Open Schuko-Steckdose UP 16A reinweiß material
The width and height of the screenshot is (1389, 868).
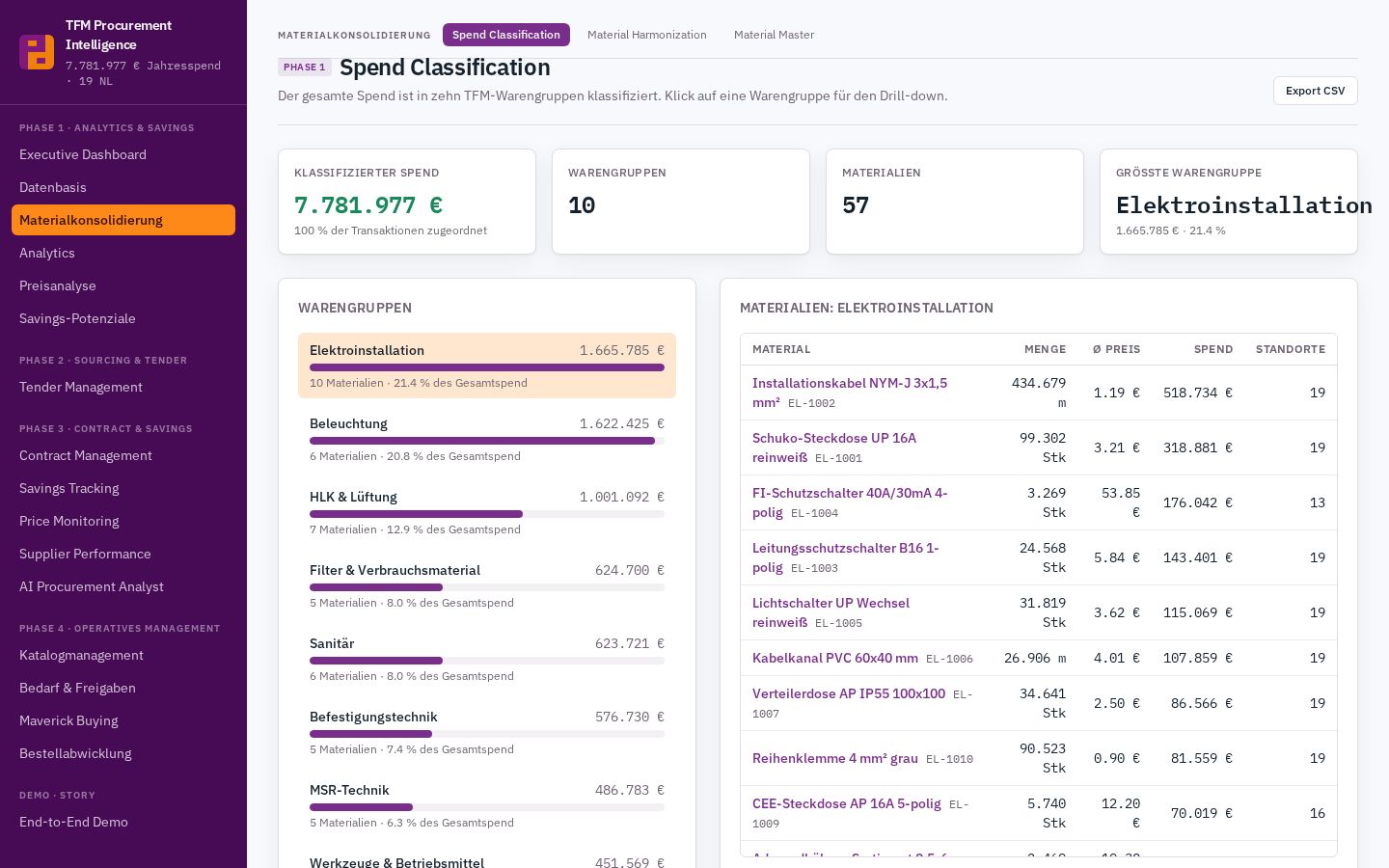pyautogui.click(x=834, y=448)
